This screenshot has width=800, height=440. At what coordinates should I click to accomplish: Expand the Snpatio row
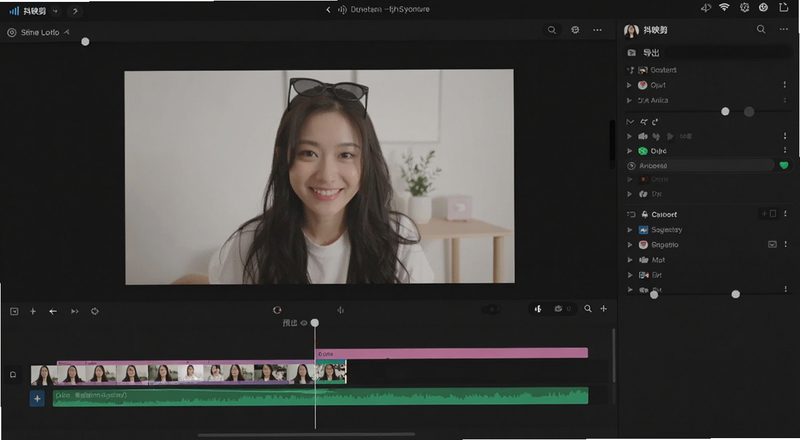pyautogui.click(x=630, y=245)
